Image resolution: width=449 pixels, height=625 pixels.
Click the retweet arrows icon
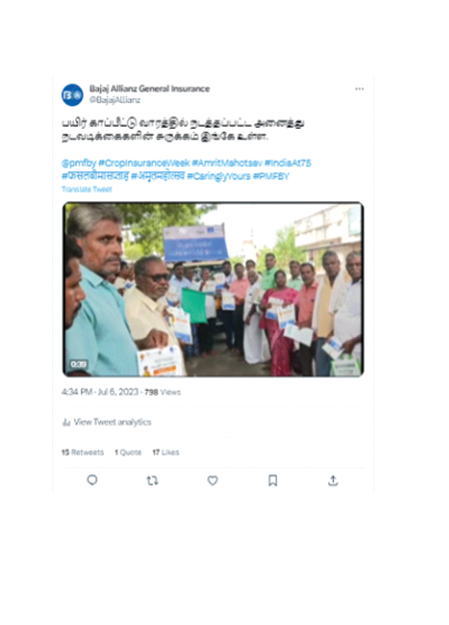pyautogui.click(x=152, y=481)
